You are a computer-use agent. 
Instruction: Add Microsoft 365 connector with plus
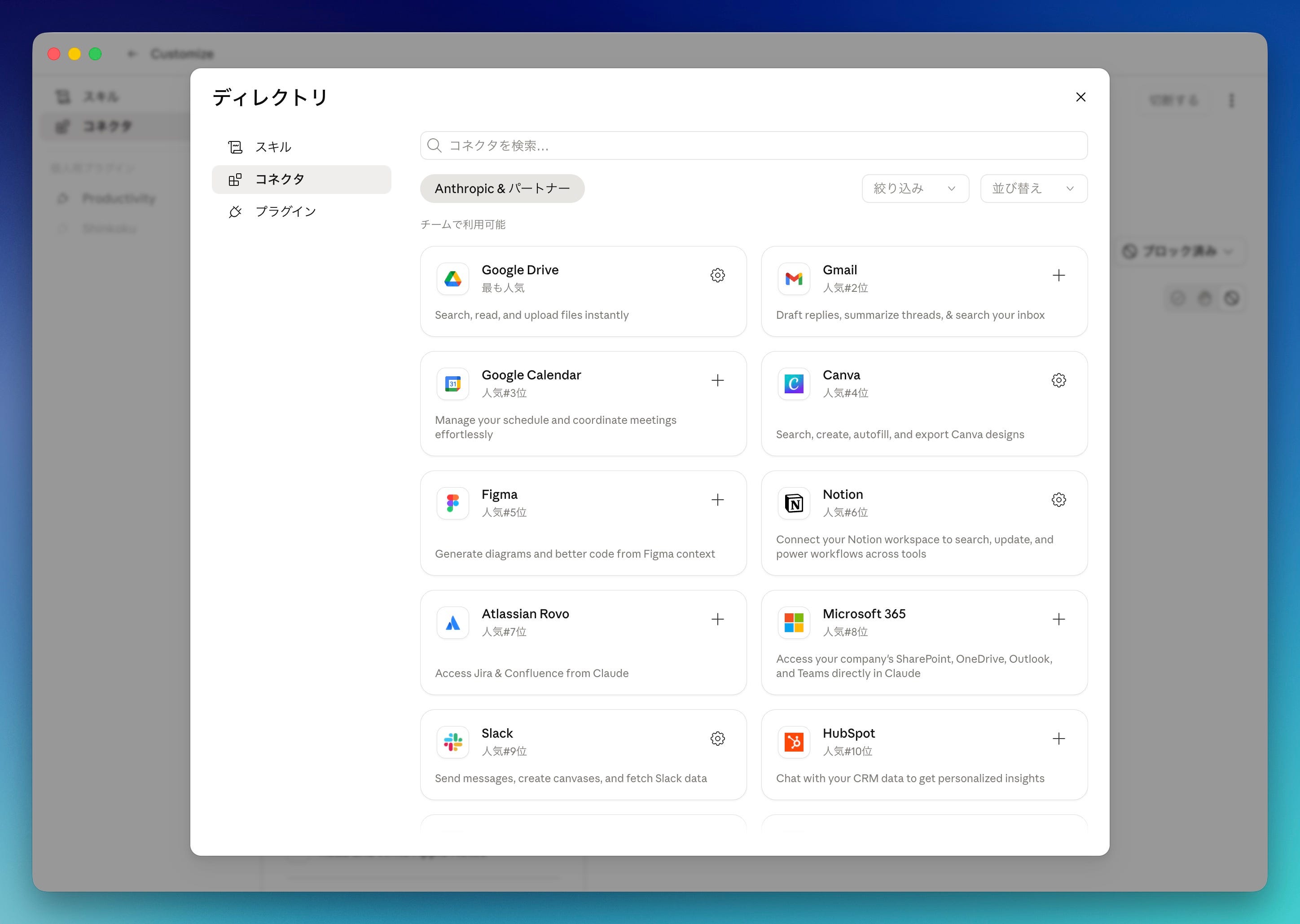pos(1058,620)
